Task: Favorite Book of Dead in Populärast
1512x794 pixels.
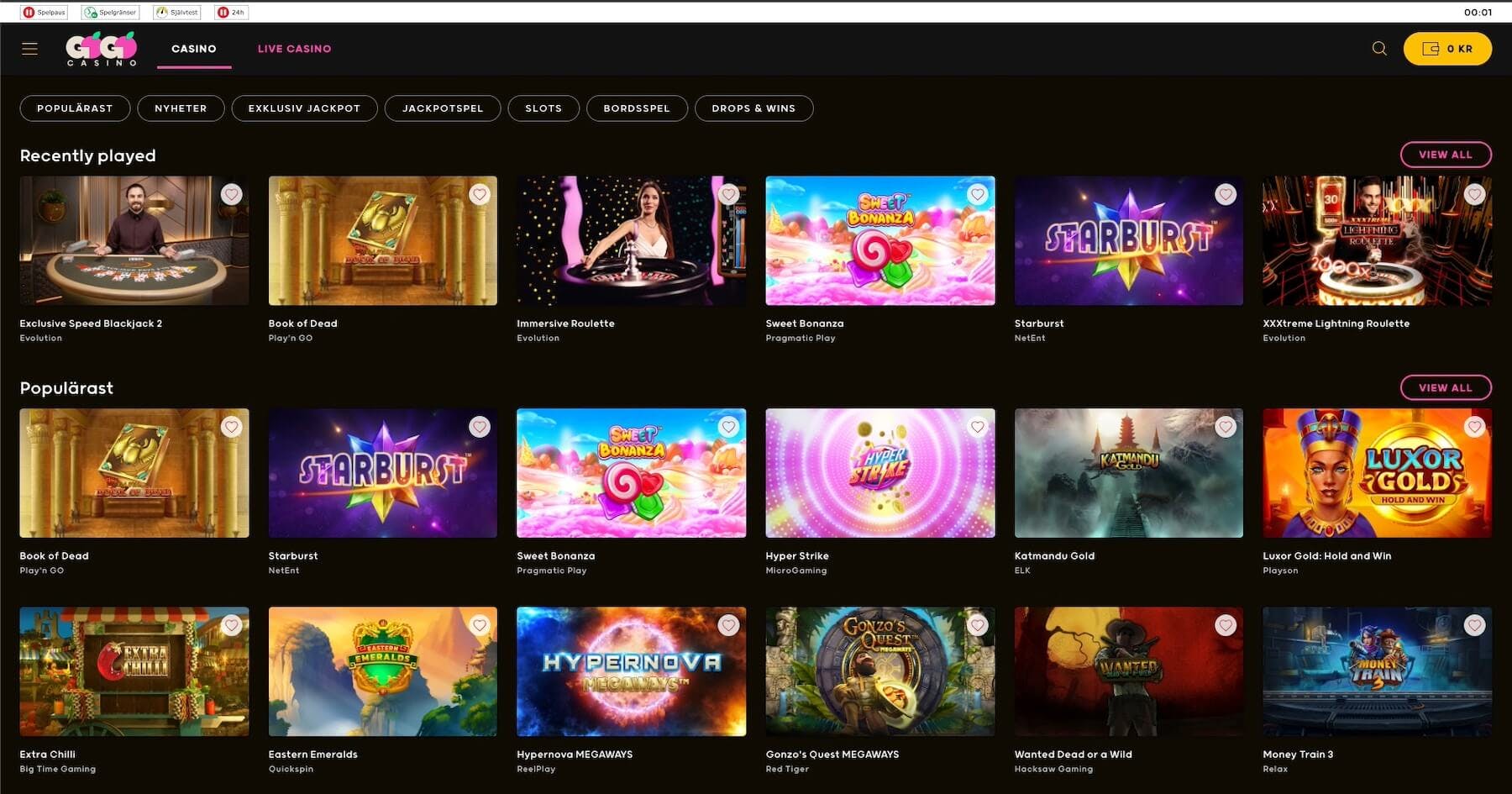Action: tap(231, 427)
